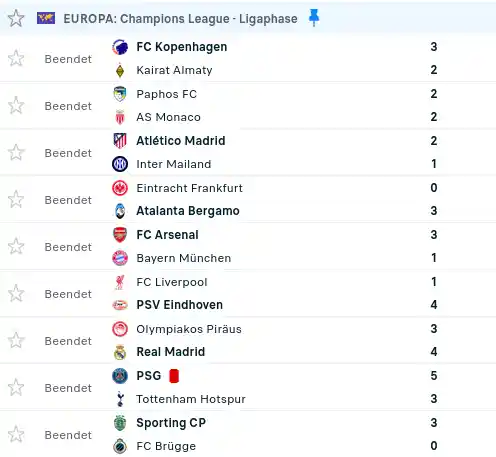Open the EUROPA: Champions League - Ligaphase link
This screenshot has height=457, width=496.
(180, 19)
